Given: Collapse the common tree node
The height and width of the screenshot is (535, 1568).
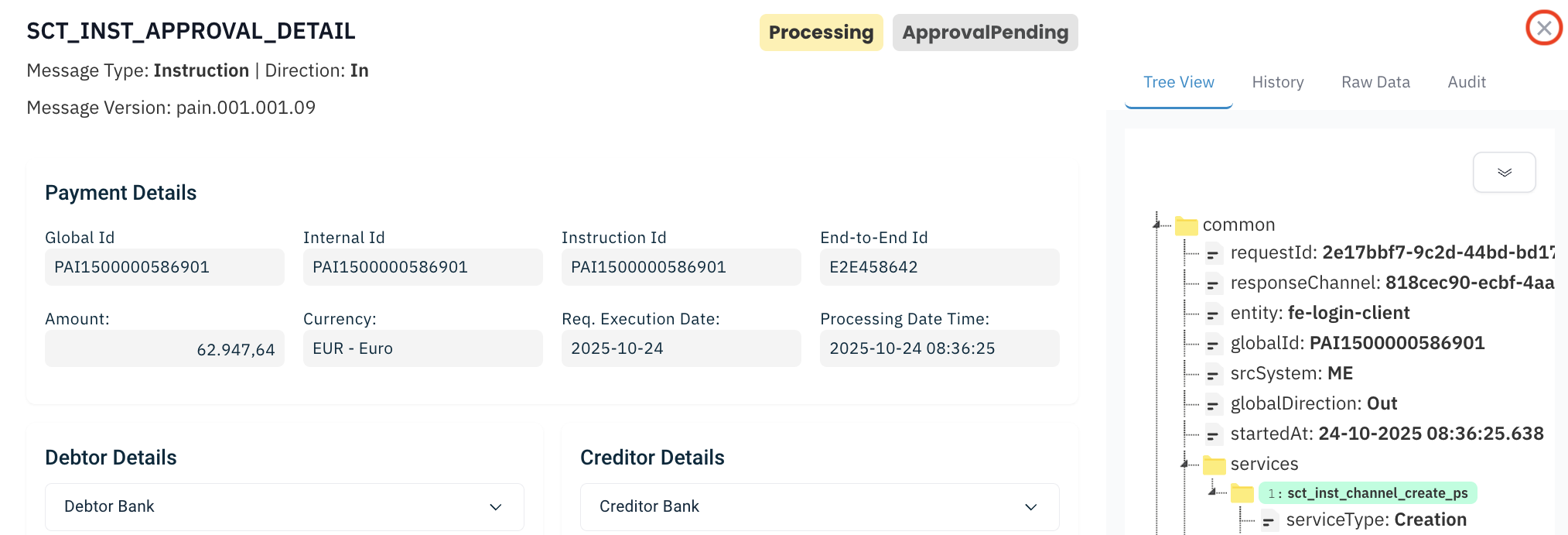Looking at the screenshot, I should (x=1157, y=225).
